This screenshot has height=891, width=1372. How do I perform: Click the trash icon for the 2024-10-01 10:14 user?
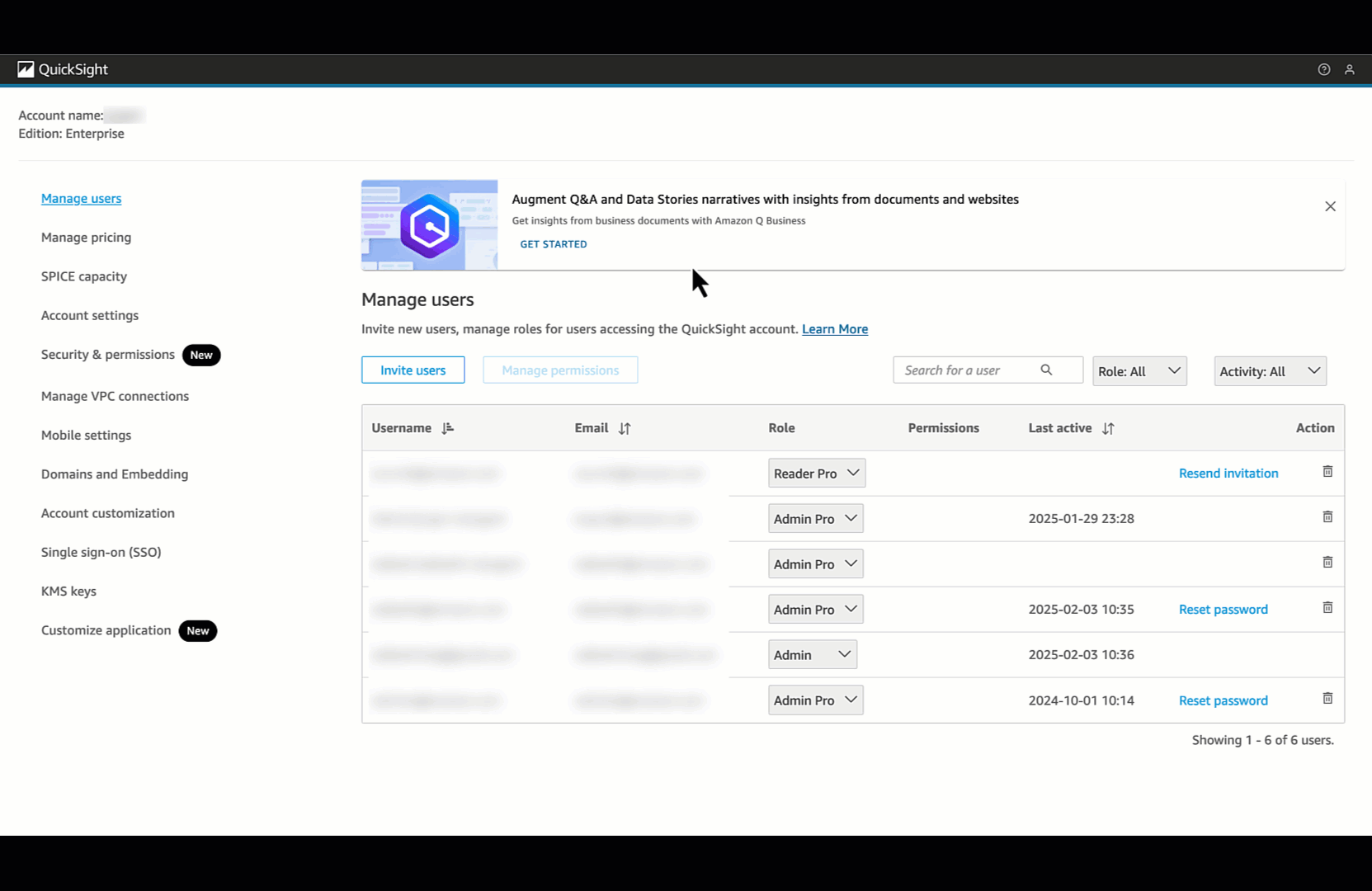(1327, 699)
